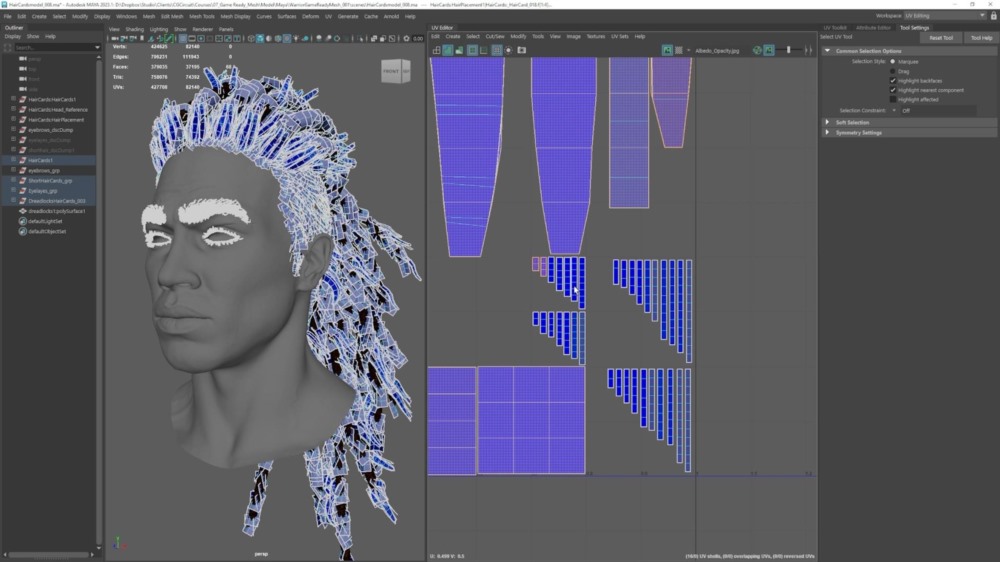Toggle the Textured display icon in viewport toolbar
Screen dimensions: 1000x562
coord(286,38)
